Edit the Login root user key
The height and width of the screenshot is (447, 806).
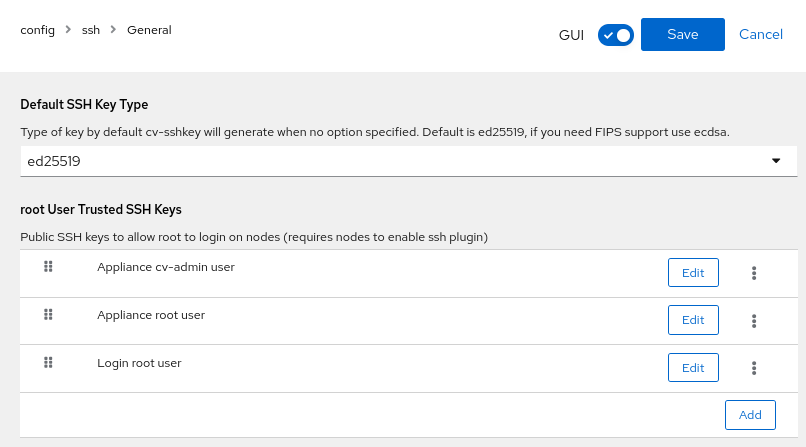click(x=693, y=368)
